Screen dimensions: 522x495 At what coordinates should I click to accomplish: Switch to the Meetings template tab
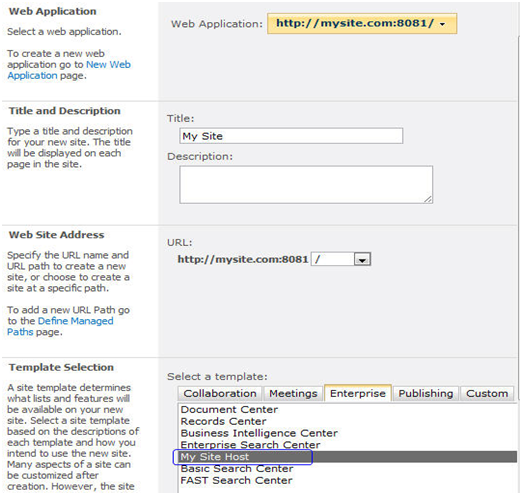tap(293, 393)
